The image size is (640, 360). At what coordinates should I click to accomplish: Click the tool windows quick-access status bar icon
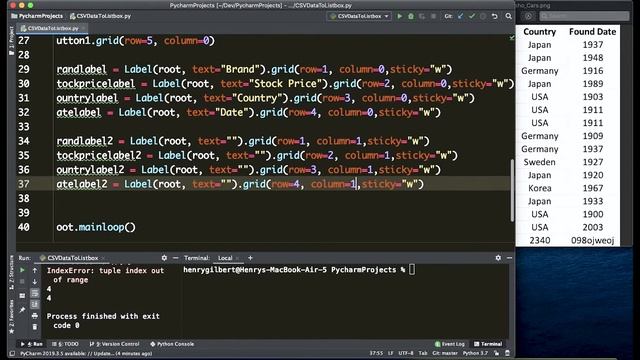click(x=12, y=353)
